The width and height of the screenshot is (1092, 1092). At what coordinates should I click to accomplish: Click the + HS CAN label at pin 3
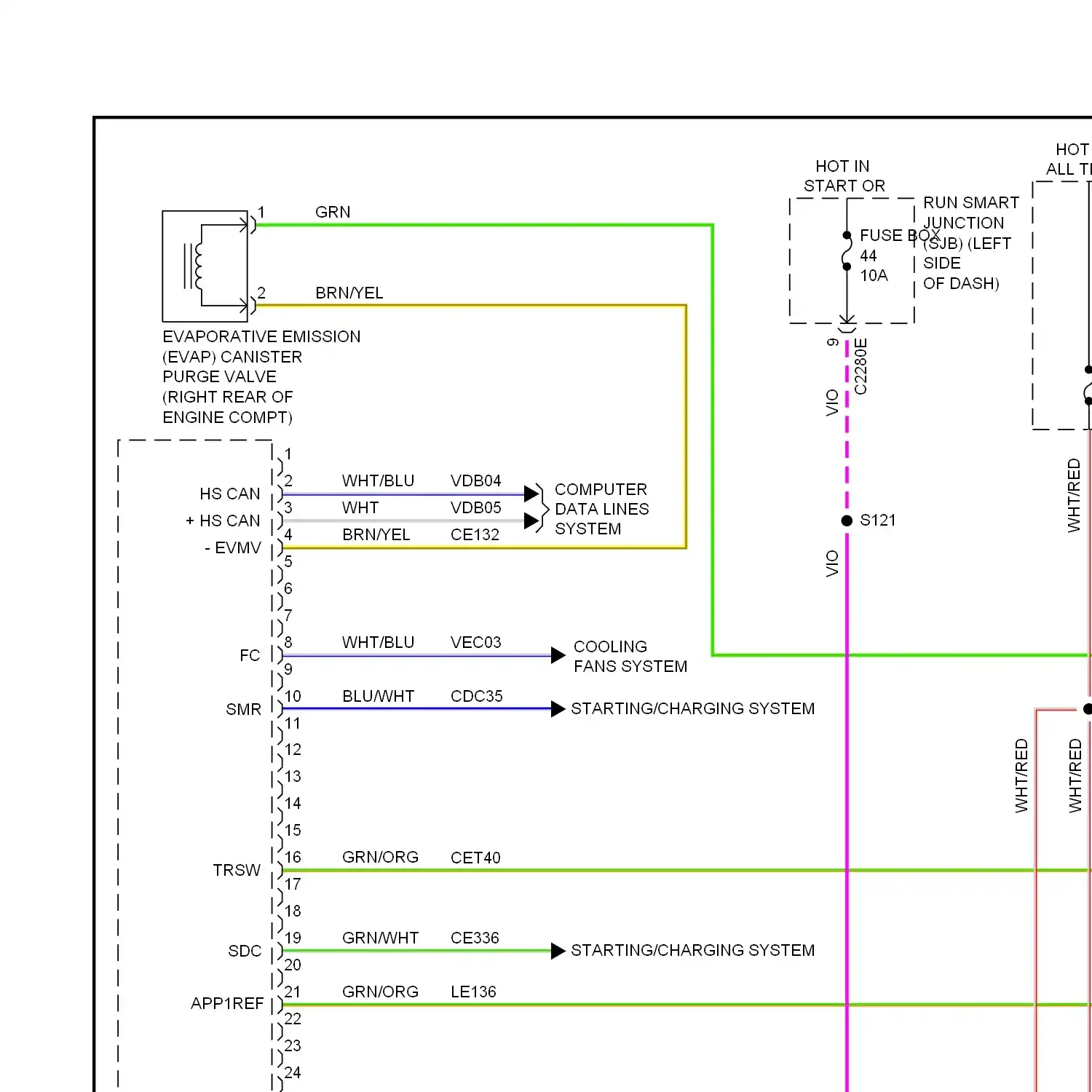coord(223,521)
